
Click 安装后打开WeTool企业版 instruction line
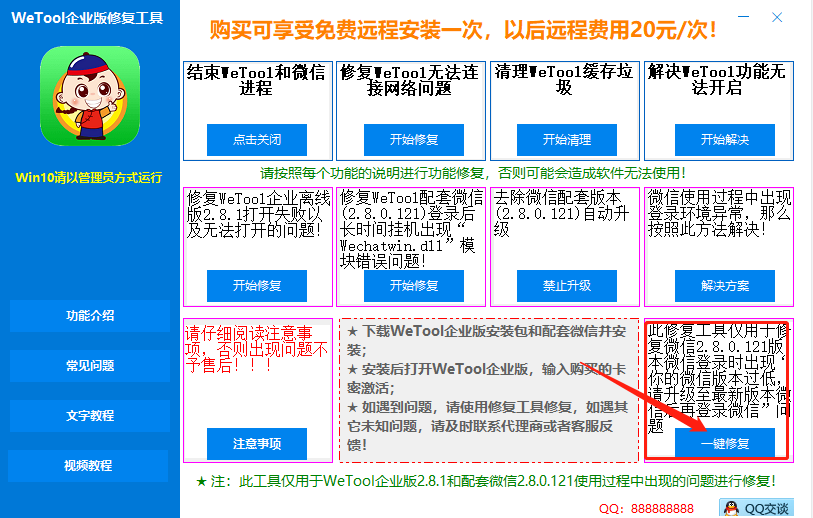pyautogui.click(x=486, y=379)
